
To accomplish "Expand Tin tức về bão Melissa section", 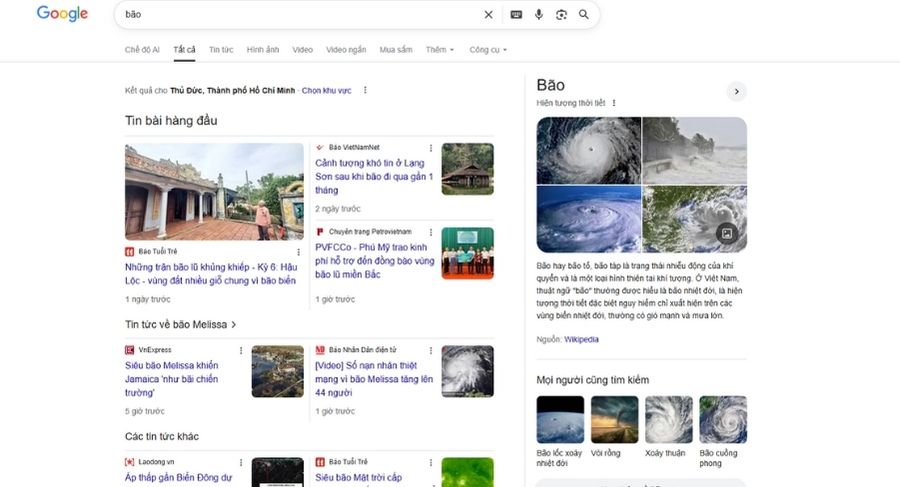I will pos(180,324).
